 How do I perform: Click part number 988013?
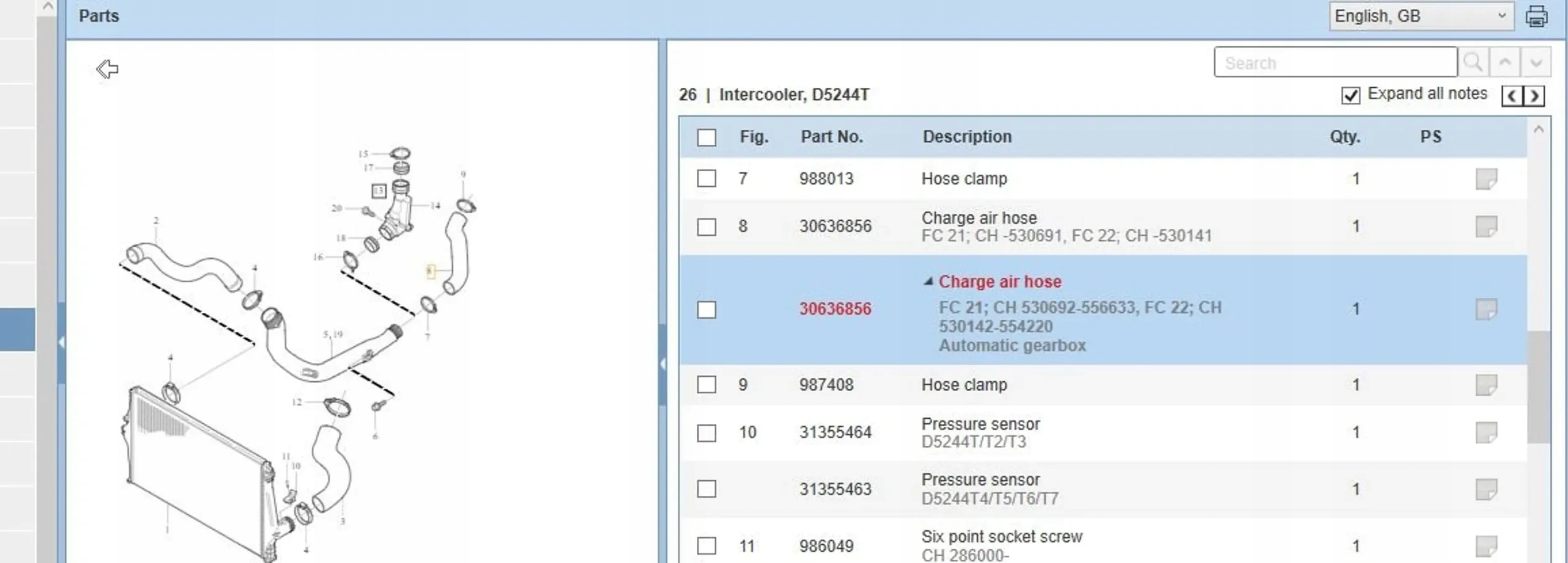[827, 179]
